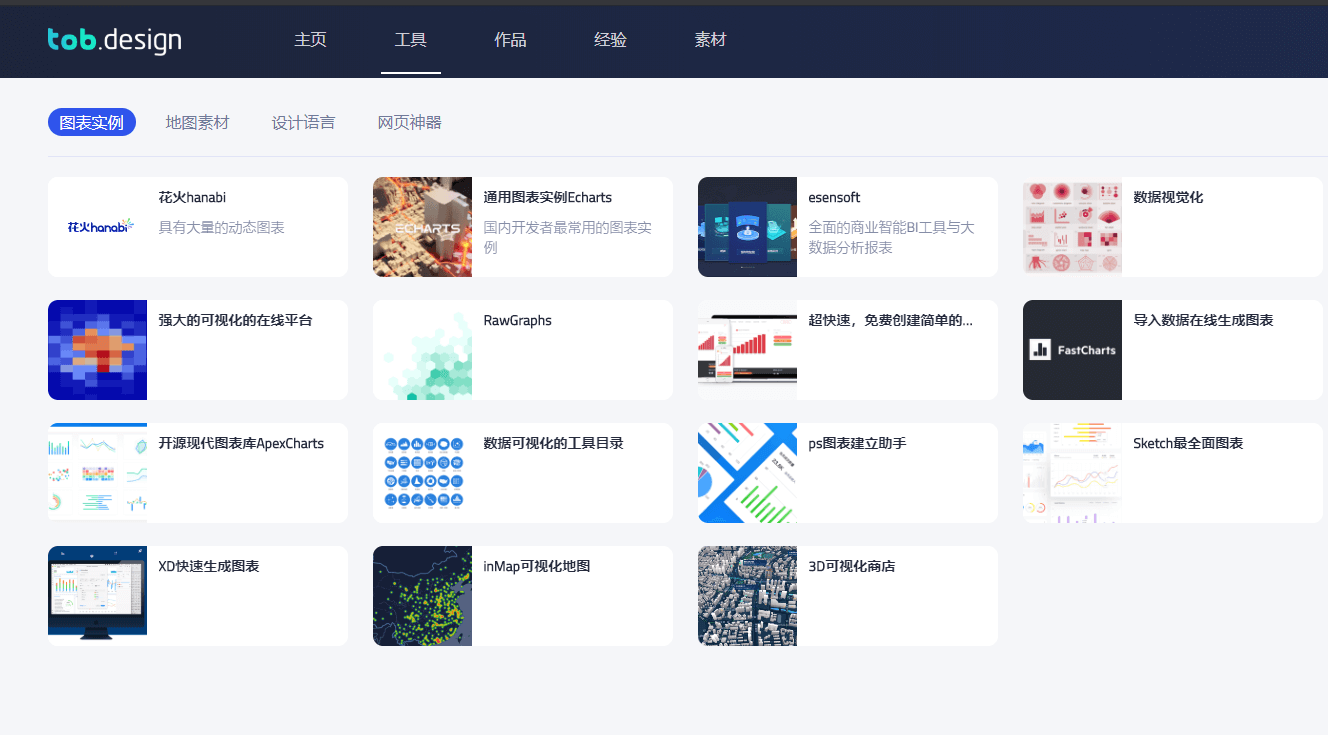Image resolution: width=1328 pixels, height=735 pixels.
Task: Click the Sketch最全面图表 thumbnail
Action: pos(1072,473)
